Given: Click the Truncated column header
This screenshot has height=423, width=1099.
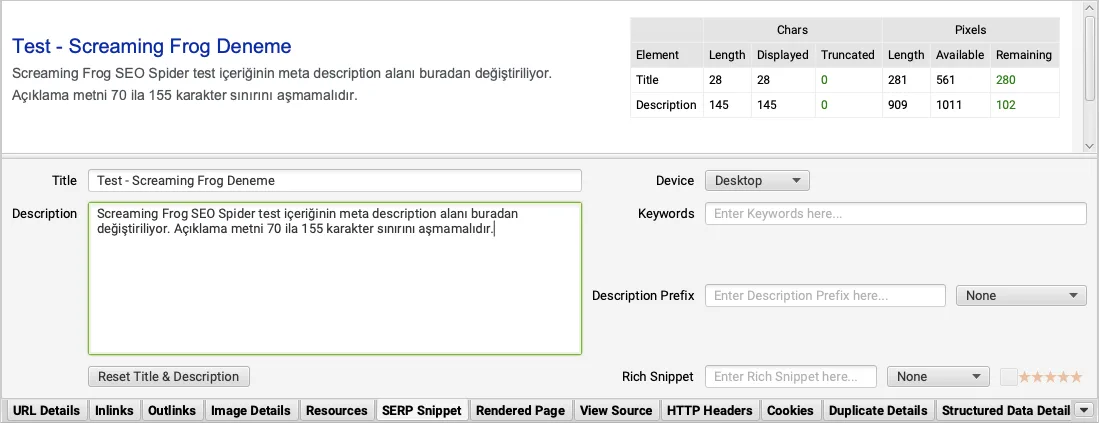Looking at the screenshot, I should [x=848, y=55].
